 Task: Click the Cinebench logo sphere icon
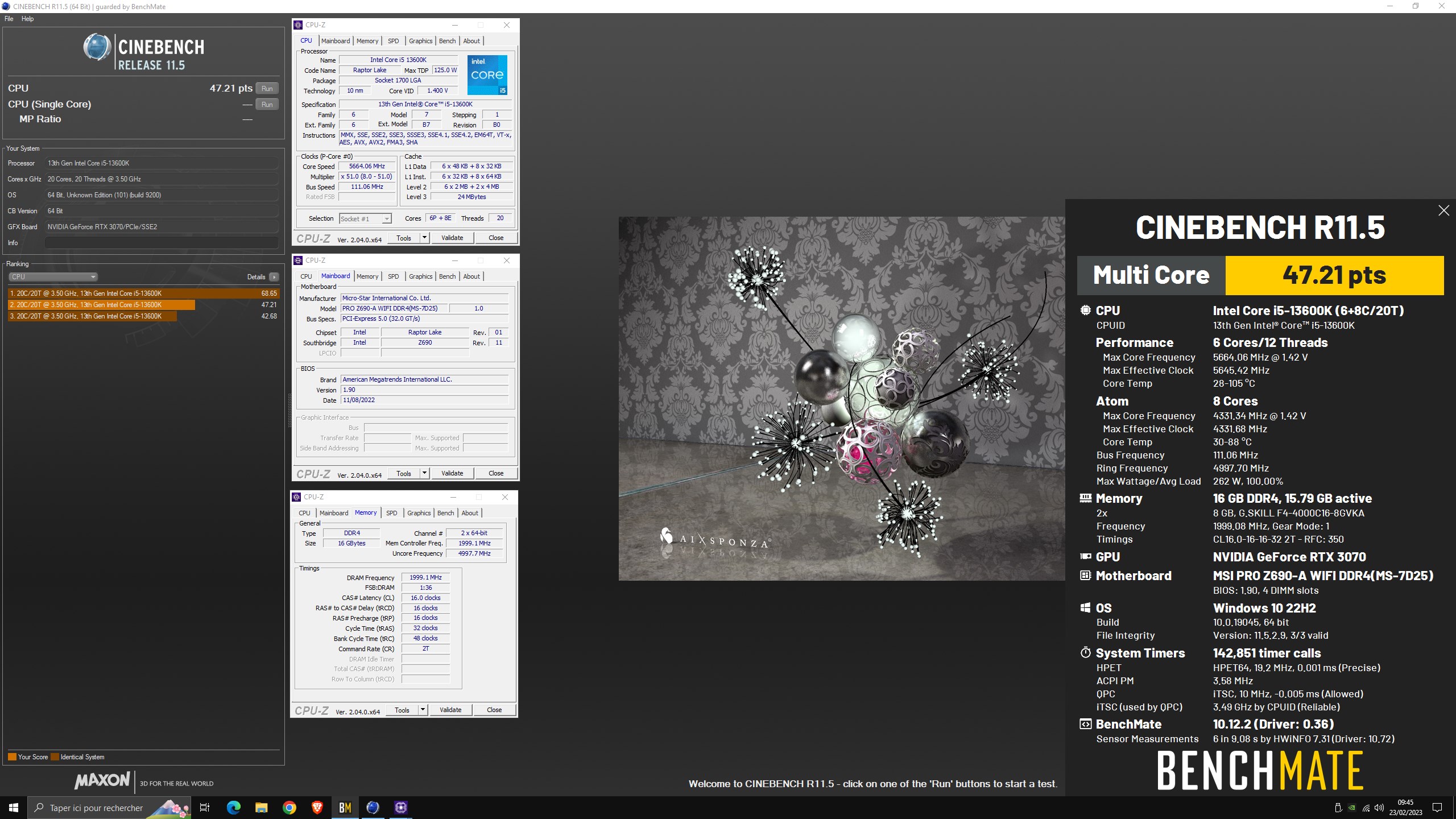coord(97,47)
